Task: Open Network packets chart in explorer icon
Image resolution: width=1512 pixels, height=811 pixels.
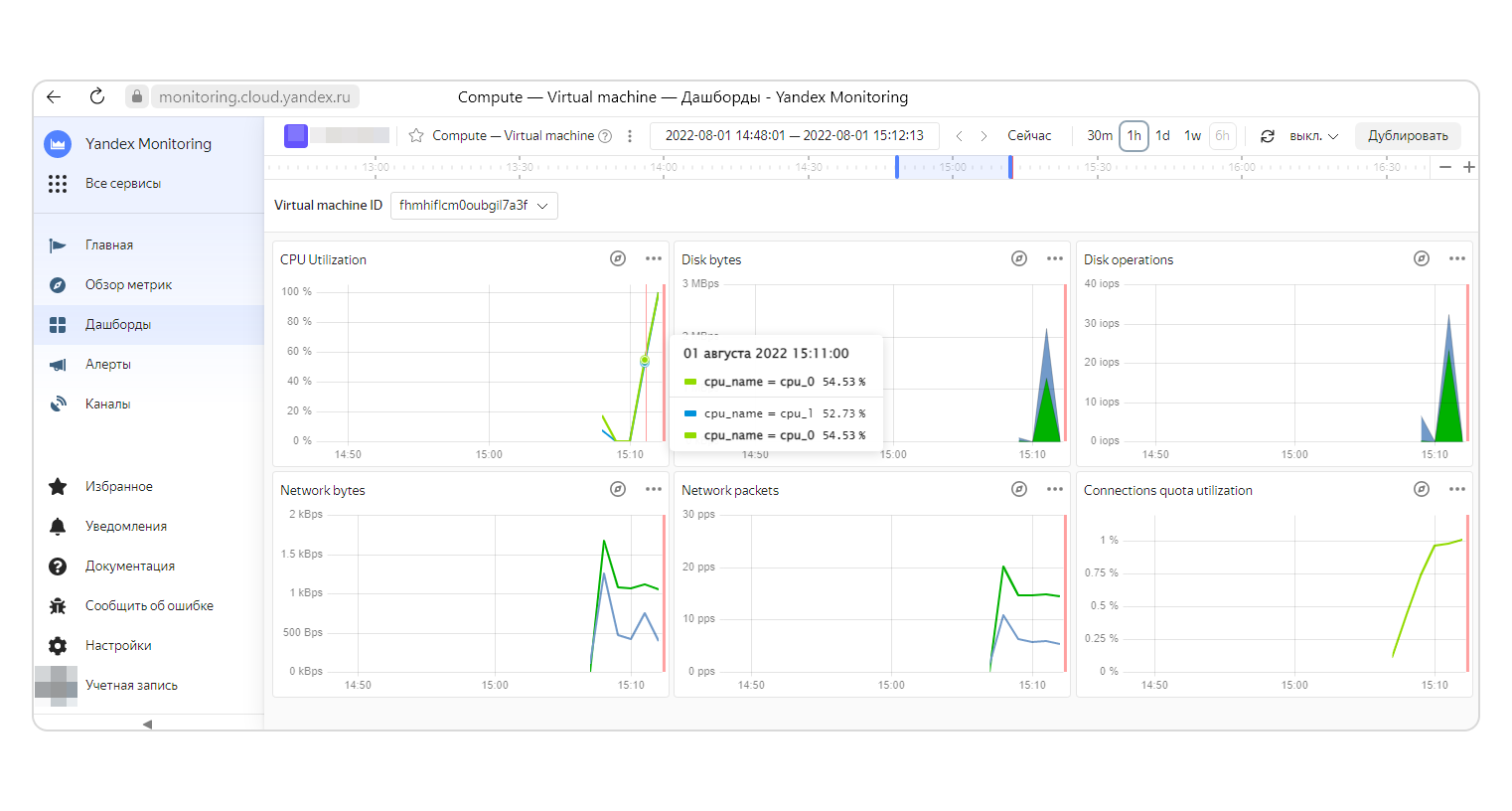Action: pyautogui.click(x=1019, y=489)
